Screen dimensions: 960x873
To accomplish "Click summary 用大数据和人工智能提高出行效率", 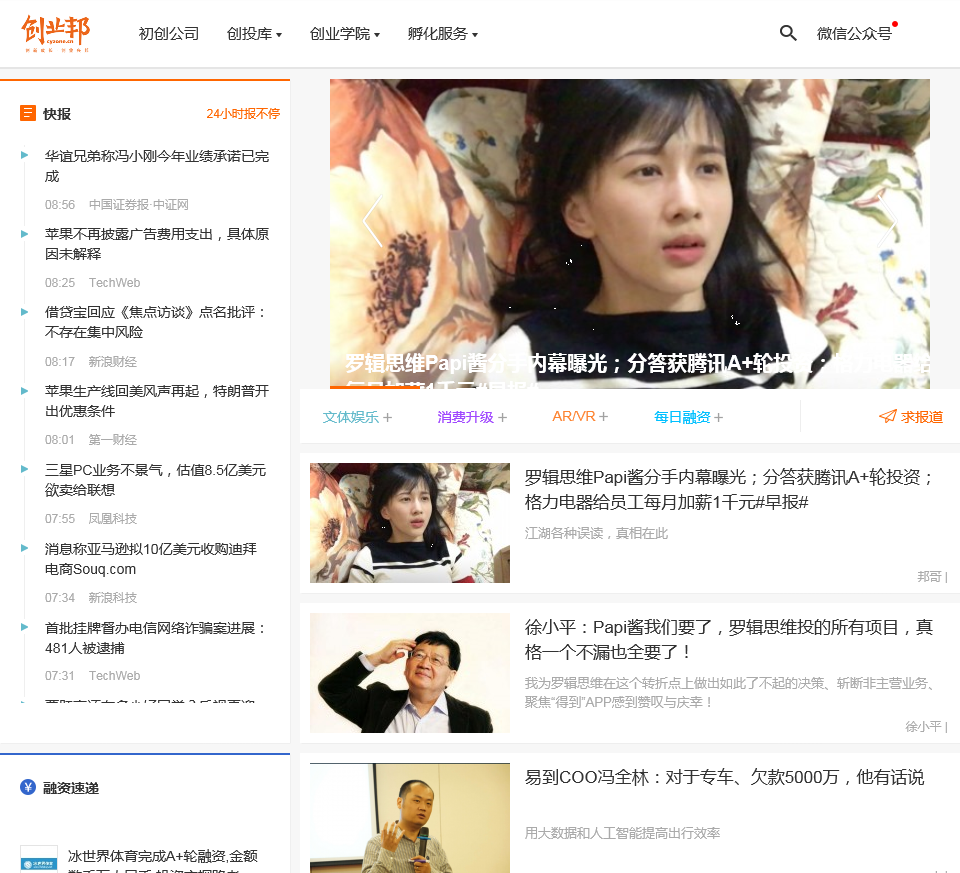I will (x=622, y=833).
